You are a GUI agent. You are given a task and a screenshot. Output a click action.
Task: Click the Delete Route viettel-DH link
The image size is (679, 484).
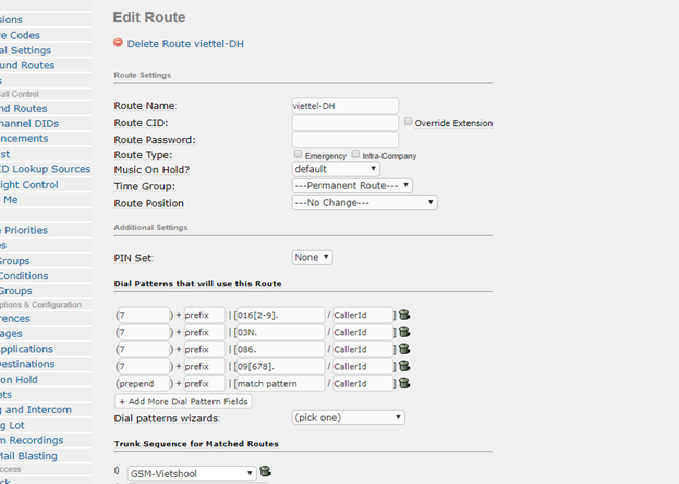point(185,44)
